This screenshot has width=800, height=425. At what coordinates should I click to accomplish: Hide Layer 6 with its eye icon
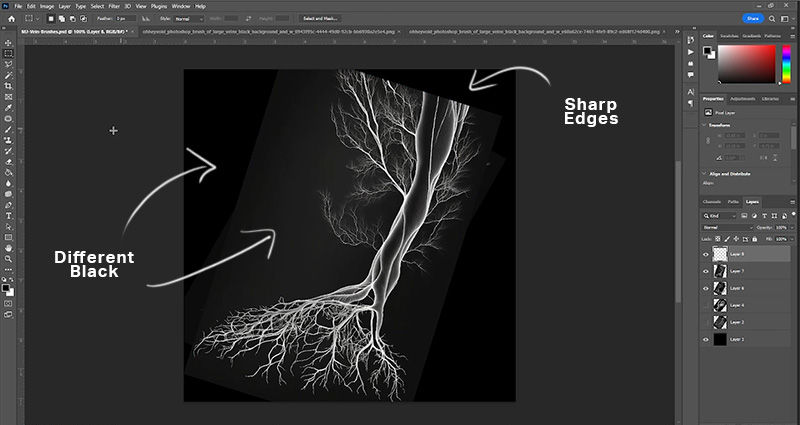click(x=706, y=288)
